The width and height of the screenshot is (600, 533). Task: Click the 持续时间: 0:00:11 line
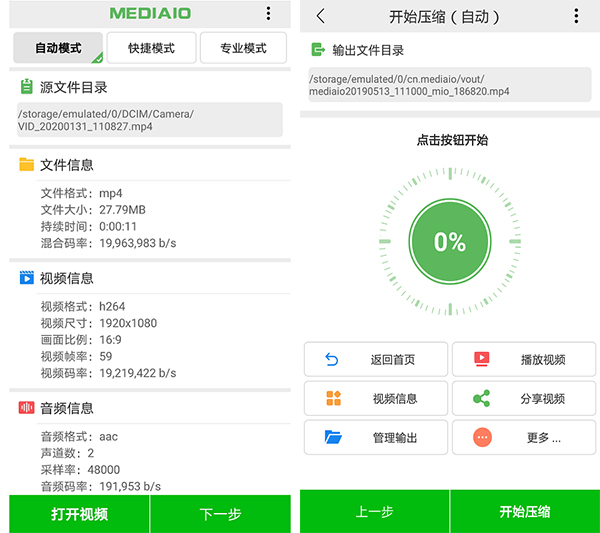point(89,227)
